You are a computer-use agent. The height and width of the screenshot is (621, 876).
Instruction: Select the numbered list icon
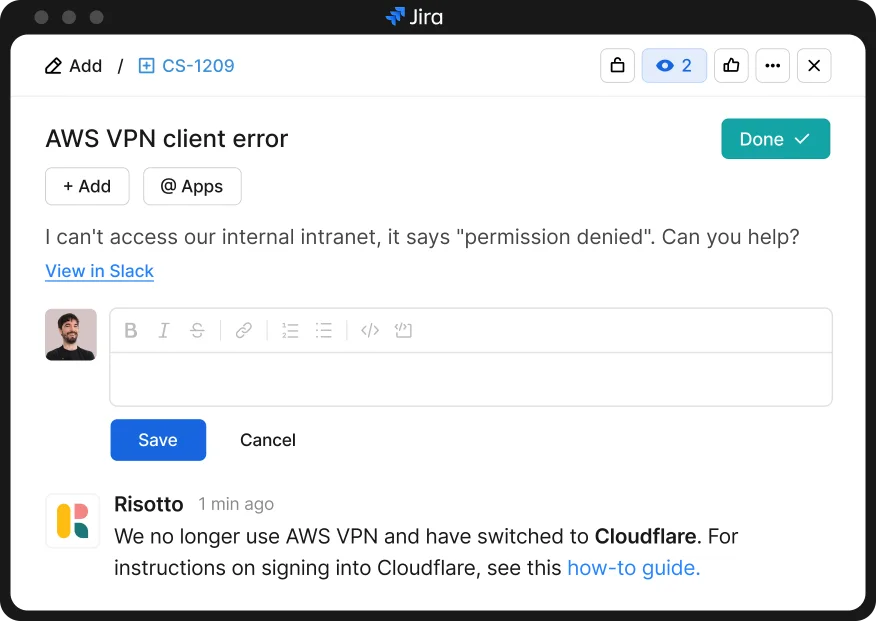(290, 331)
